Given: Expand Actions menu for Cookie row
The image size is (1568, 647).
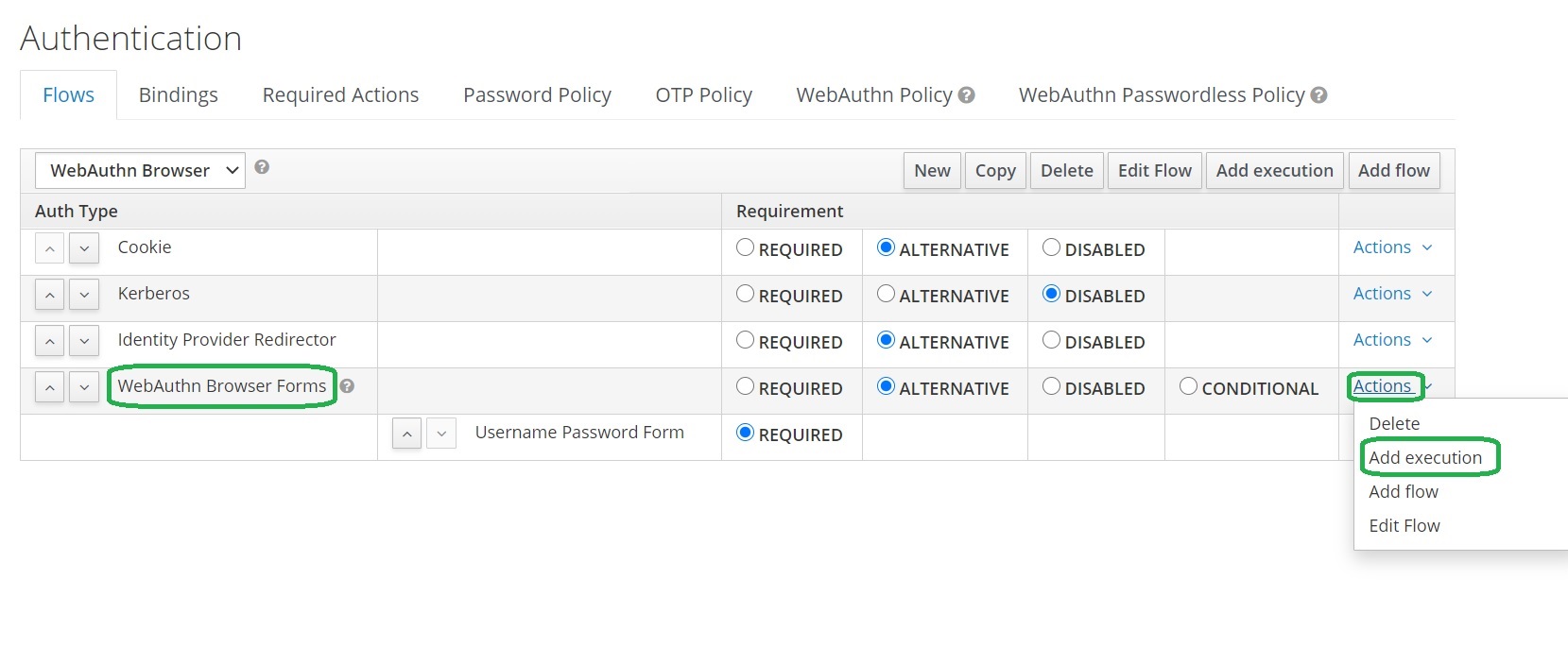Looking at the screenshot, I should coord(1392,247).
